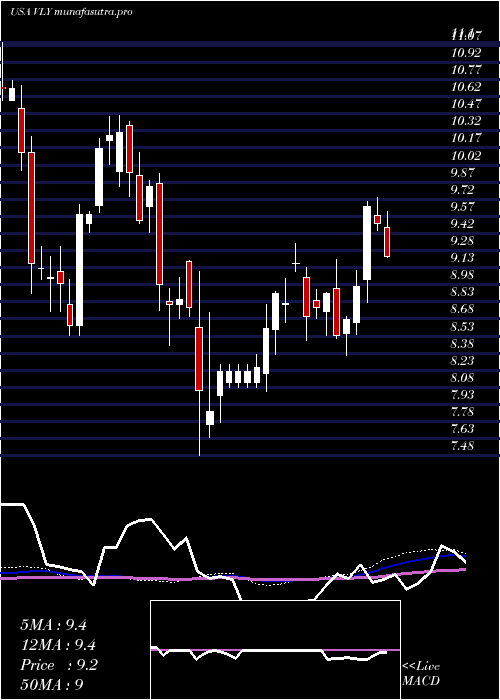Click inside the Live MACD inset chart
Image resolution: width=500 pixels, height=700 pixels.
(x=275, y=650)
